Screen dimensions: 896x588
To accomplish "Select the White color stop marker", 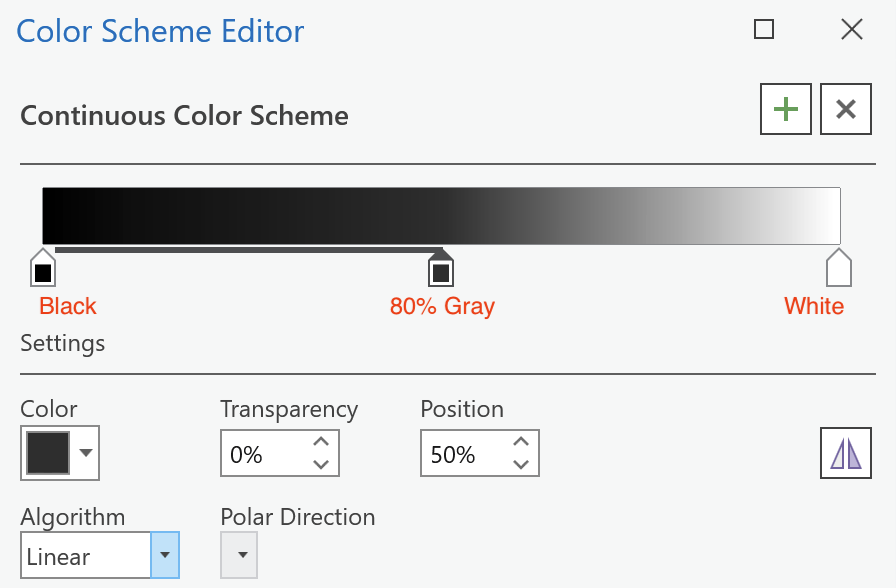I will pyautogui.click(x=839, y=267).
